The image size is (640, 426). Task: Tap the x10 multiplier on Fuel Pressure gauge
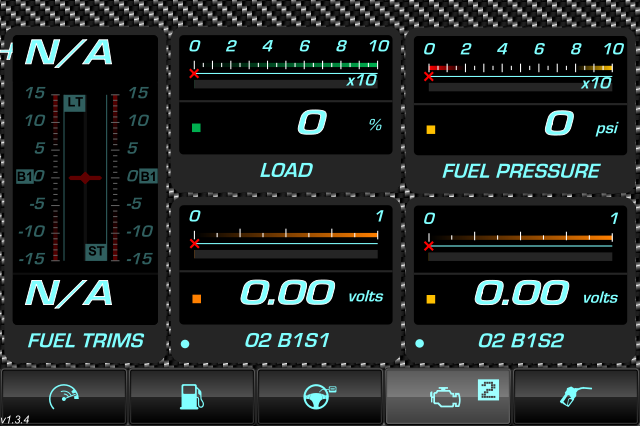(x=596, y=84)
